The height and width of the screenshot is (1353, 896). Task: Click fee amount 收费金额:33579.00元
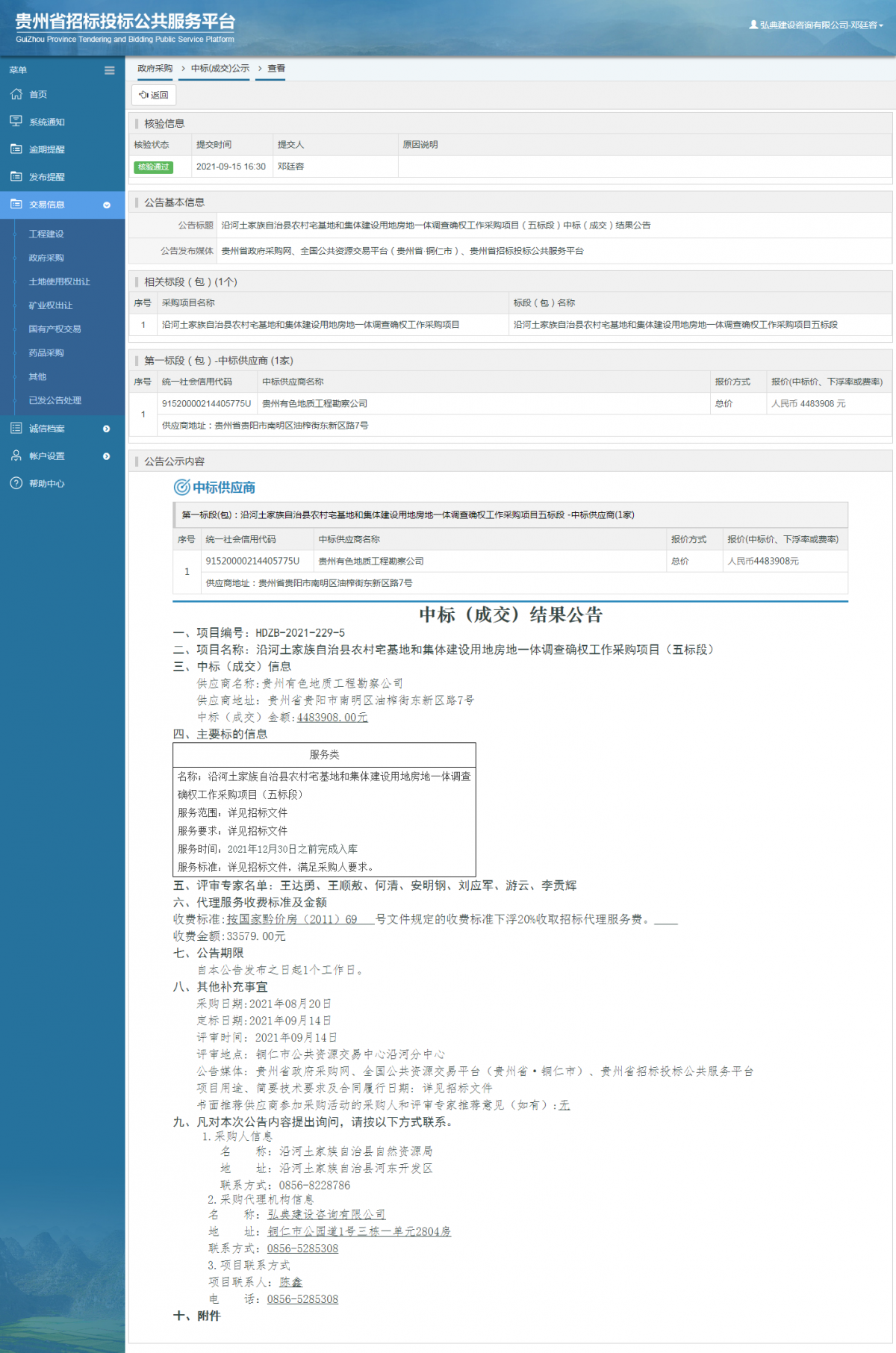click(229, 936)
